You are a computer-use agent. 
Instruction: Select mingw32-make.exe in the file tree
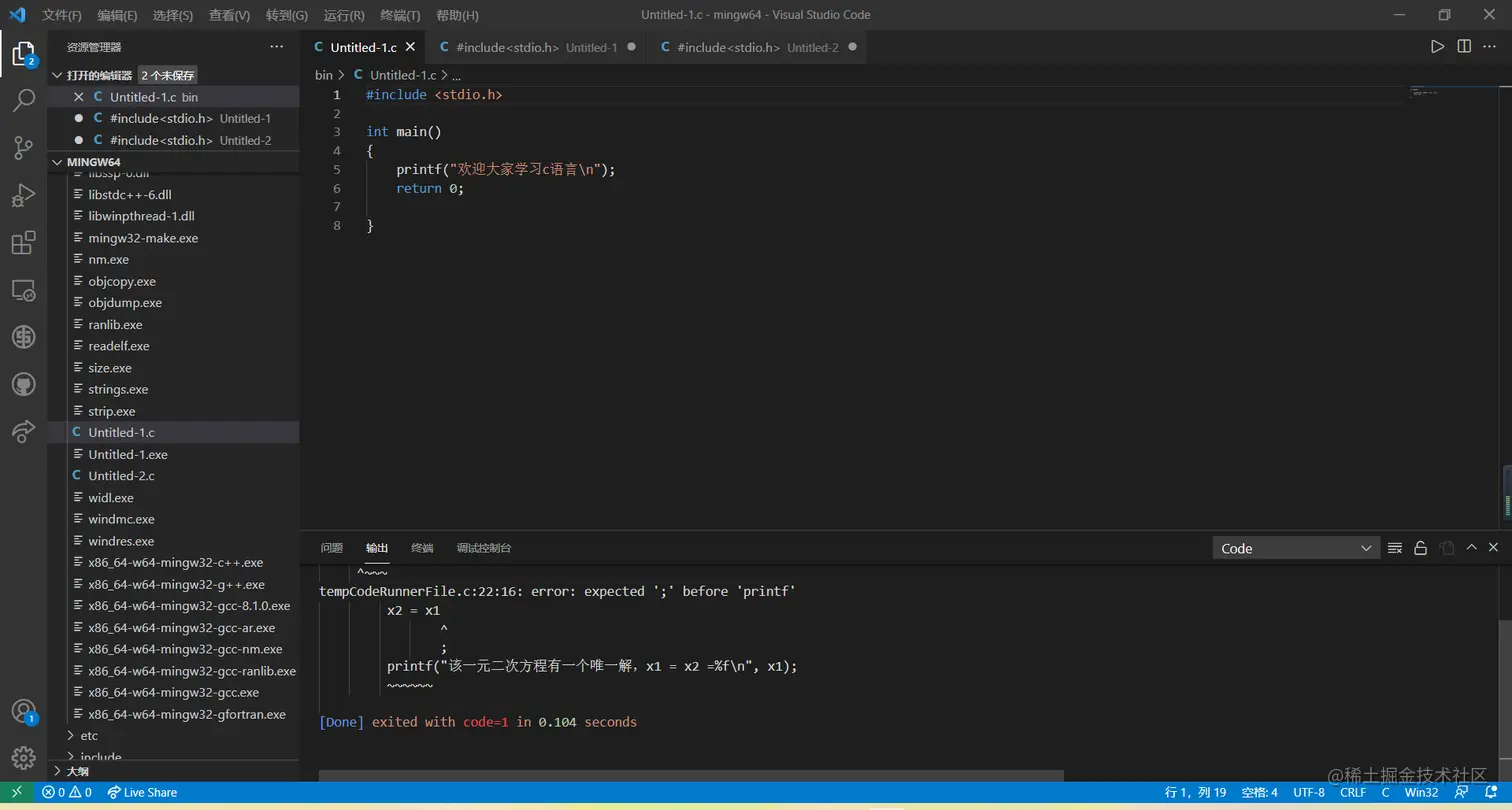tap(143, 238)
